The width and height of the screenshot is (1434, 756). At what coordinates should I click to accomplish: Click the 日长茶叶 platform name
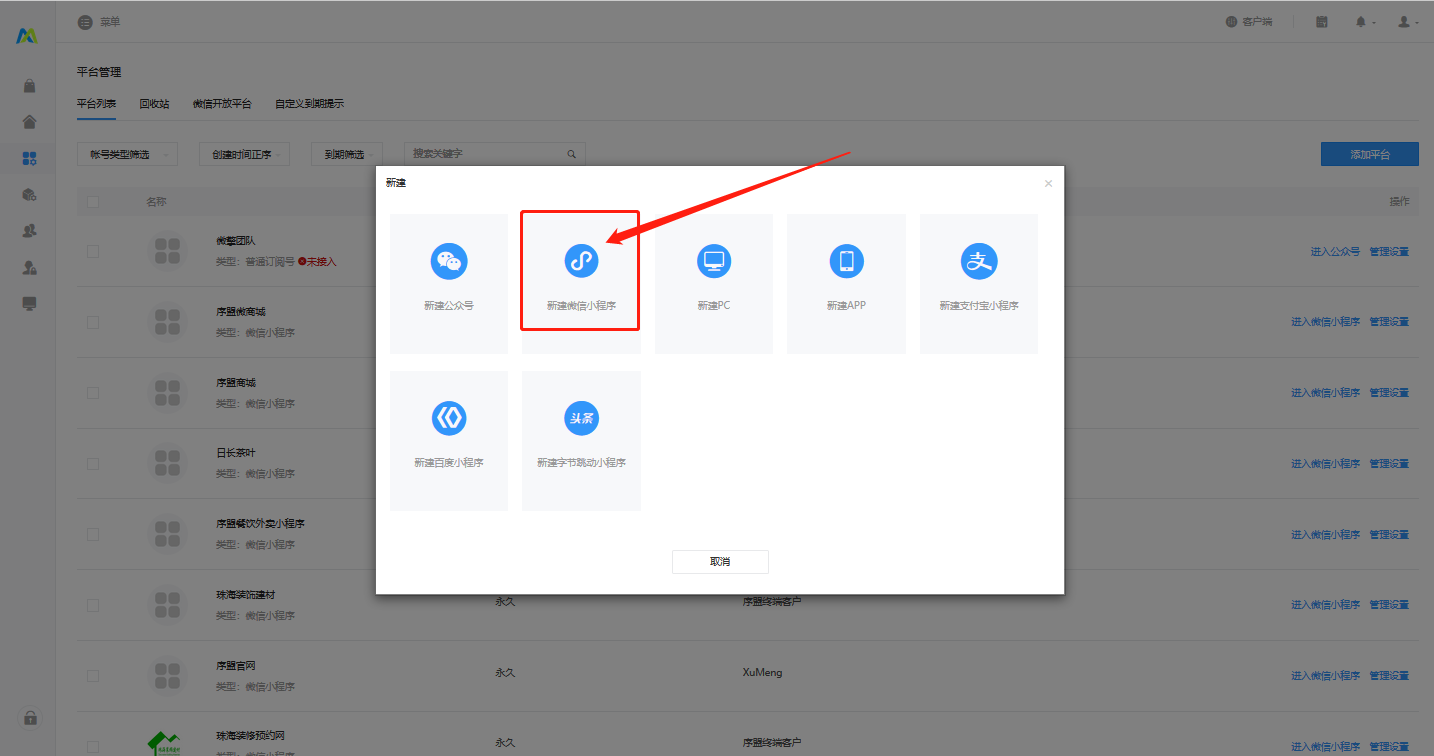[x=235, y=453]
